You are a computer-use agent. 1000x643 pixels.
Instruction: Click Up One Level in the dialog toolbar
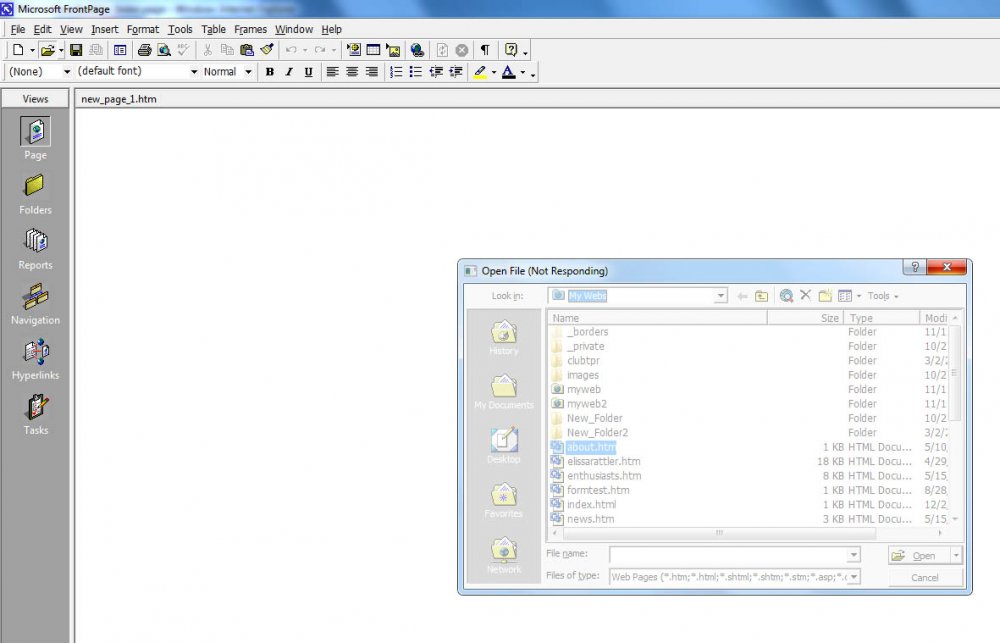(x=760, y=296)
